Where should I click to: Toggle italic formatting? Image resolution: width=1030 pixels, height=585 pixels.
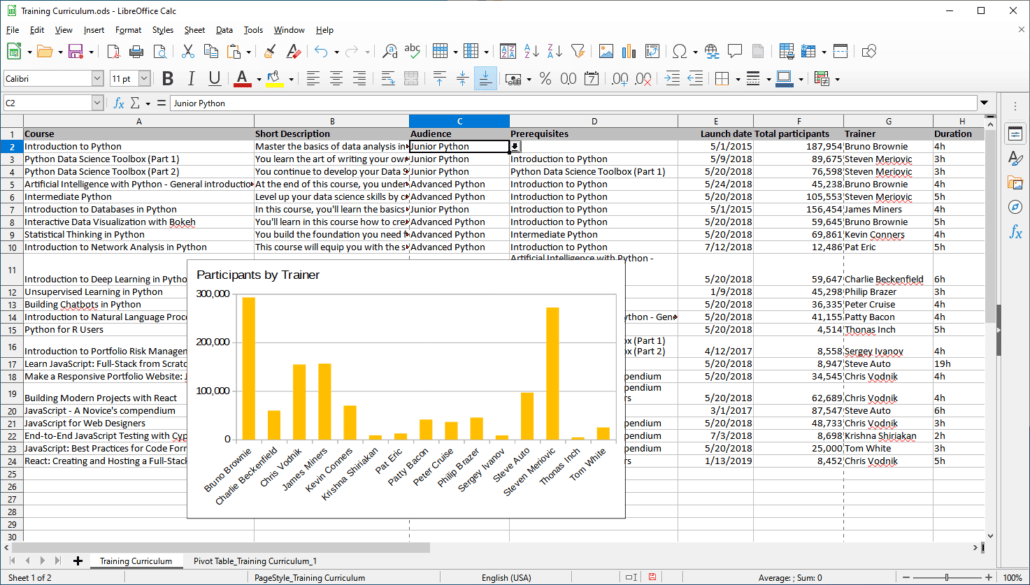[191, 78]
